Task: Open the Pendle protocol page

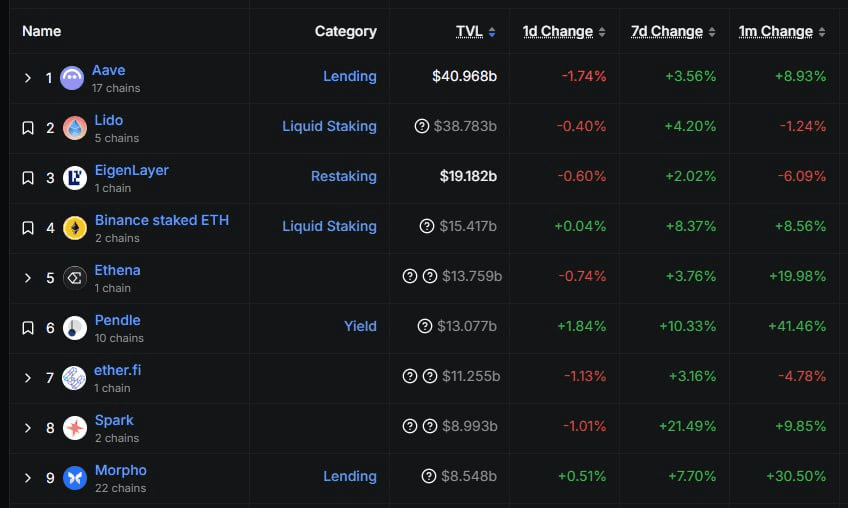Action: pos(117,320)
